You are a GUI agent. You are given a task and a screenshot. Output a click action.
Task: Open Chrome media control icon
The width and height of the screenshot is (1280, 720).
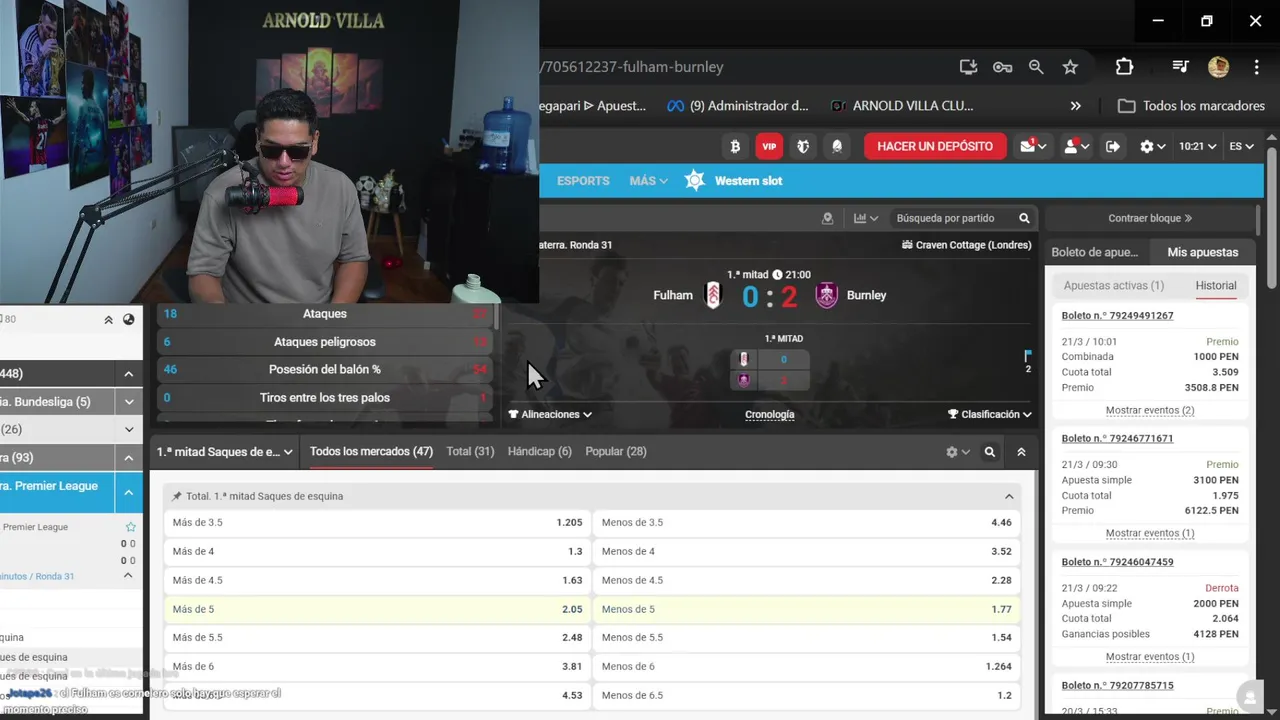(1181, 67)
